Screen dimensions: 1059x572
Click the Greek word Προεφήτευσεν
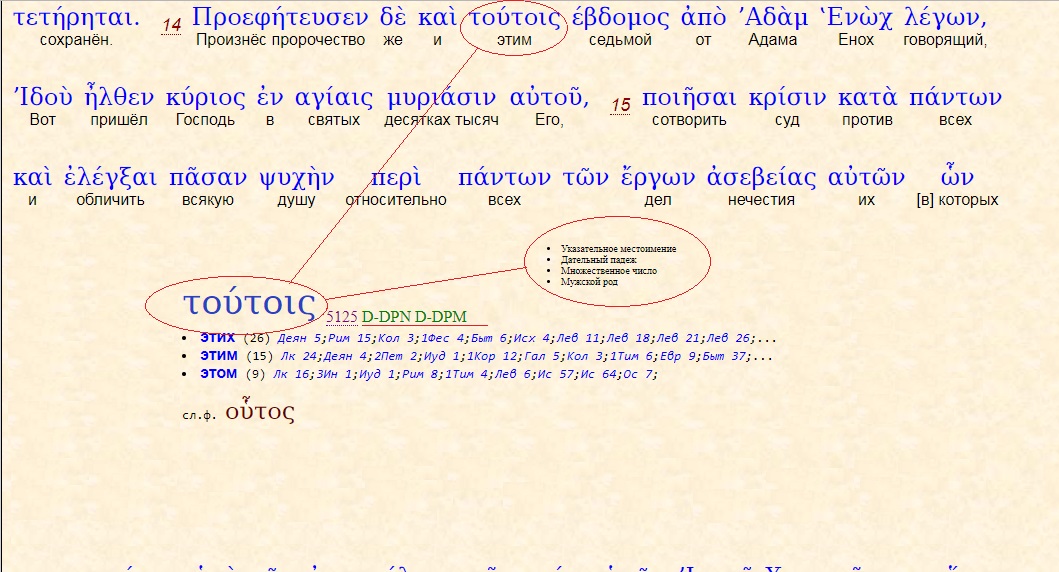[x=281, y=19]
